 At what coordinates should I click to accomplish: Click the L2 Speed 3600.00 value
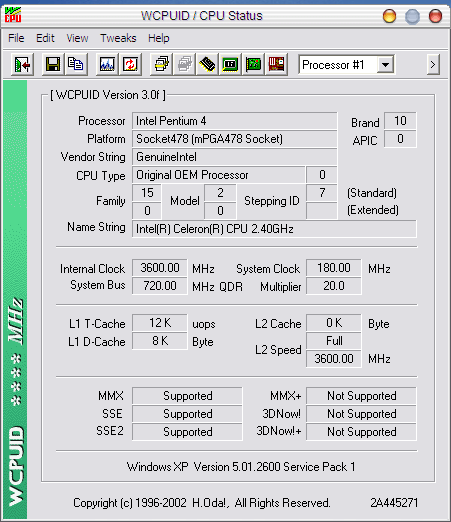click(334, 359)
